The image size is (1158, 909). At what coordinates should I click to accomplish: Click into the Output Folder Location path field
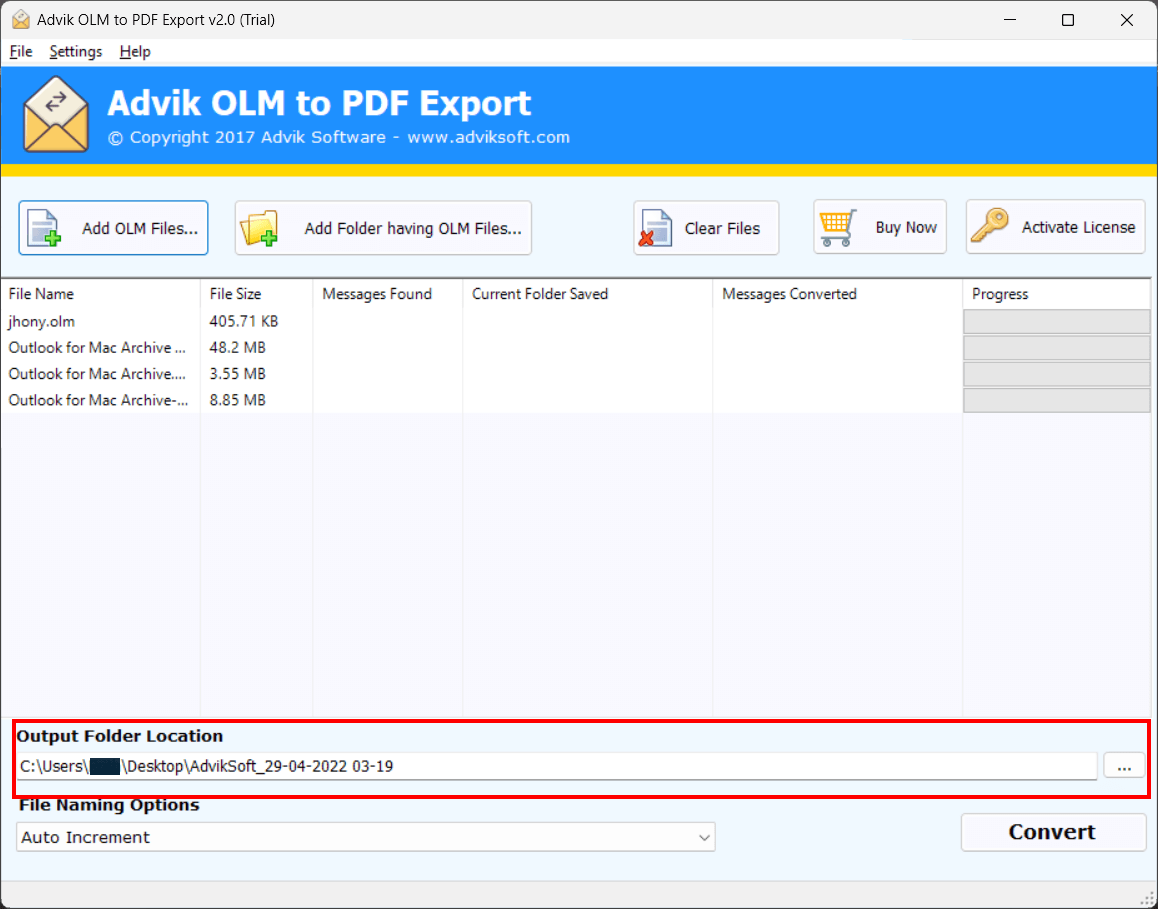558,766
